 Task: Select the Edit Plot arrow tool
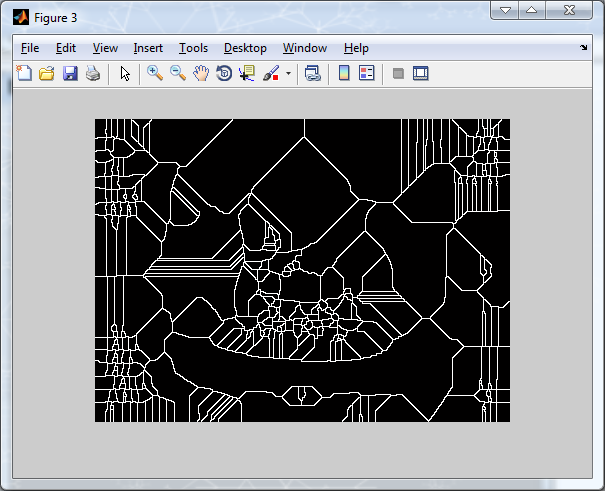click(x=125, y=73)
